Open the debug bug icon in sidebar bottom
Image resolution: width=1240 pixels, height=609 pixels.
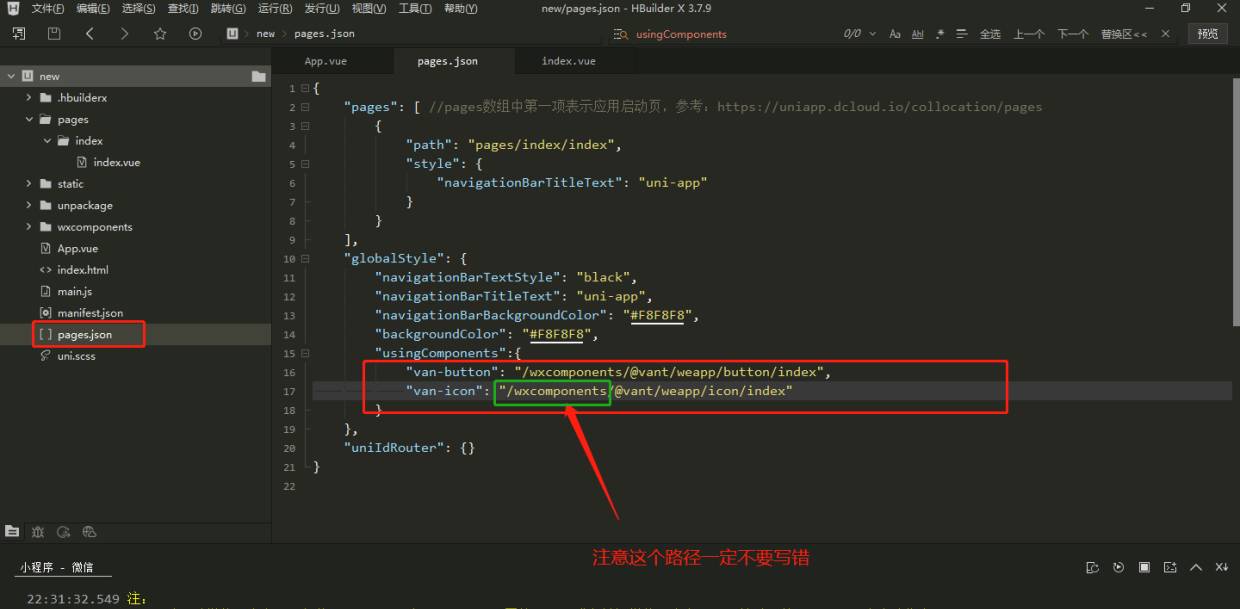[x=38, y=532]
